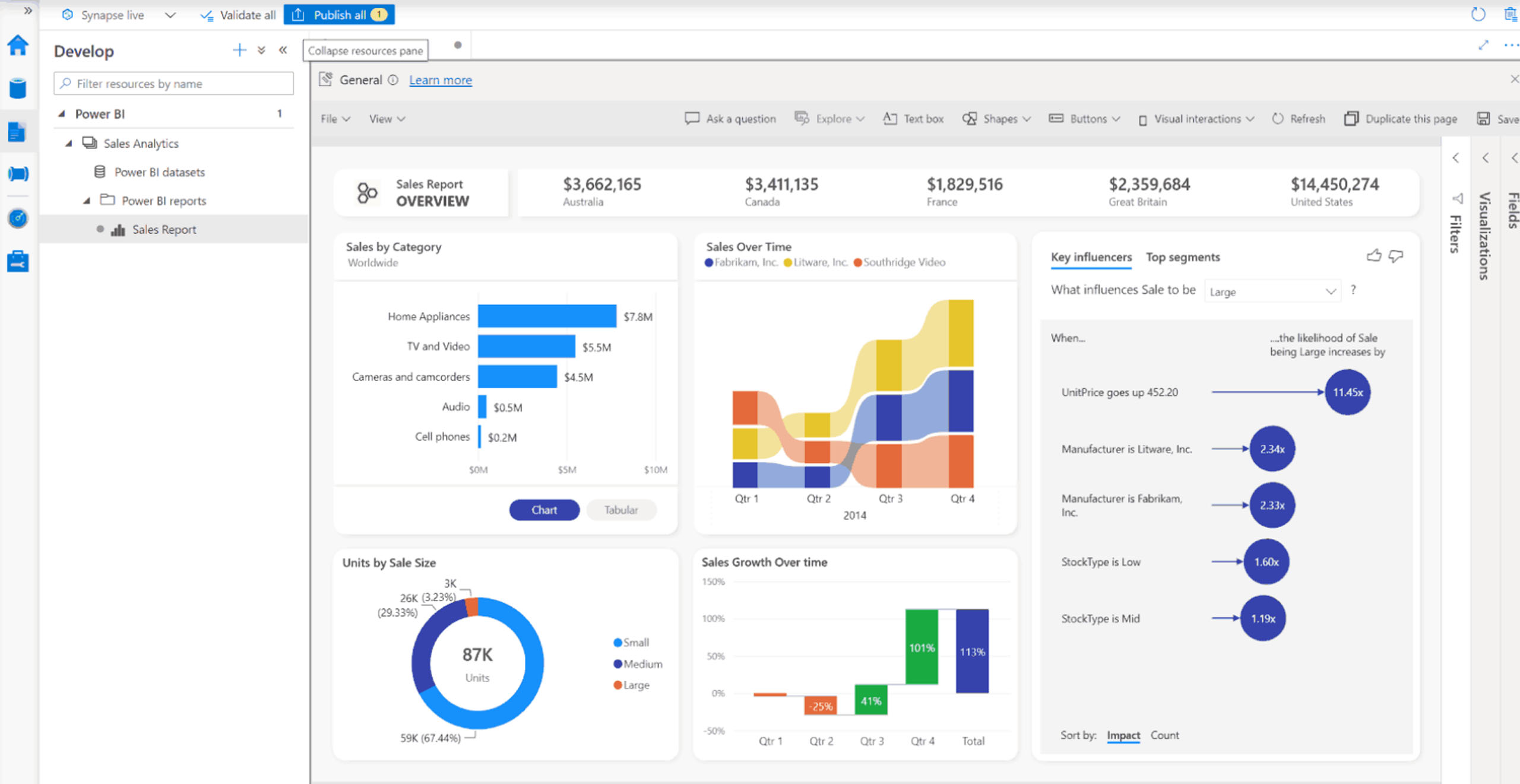Viewport: 1520px width, 784px height.
Task: Switch sales by category to Tabular view
Action: pos(621,510)
